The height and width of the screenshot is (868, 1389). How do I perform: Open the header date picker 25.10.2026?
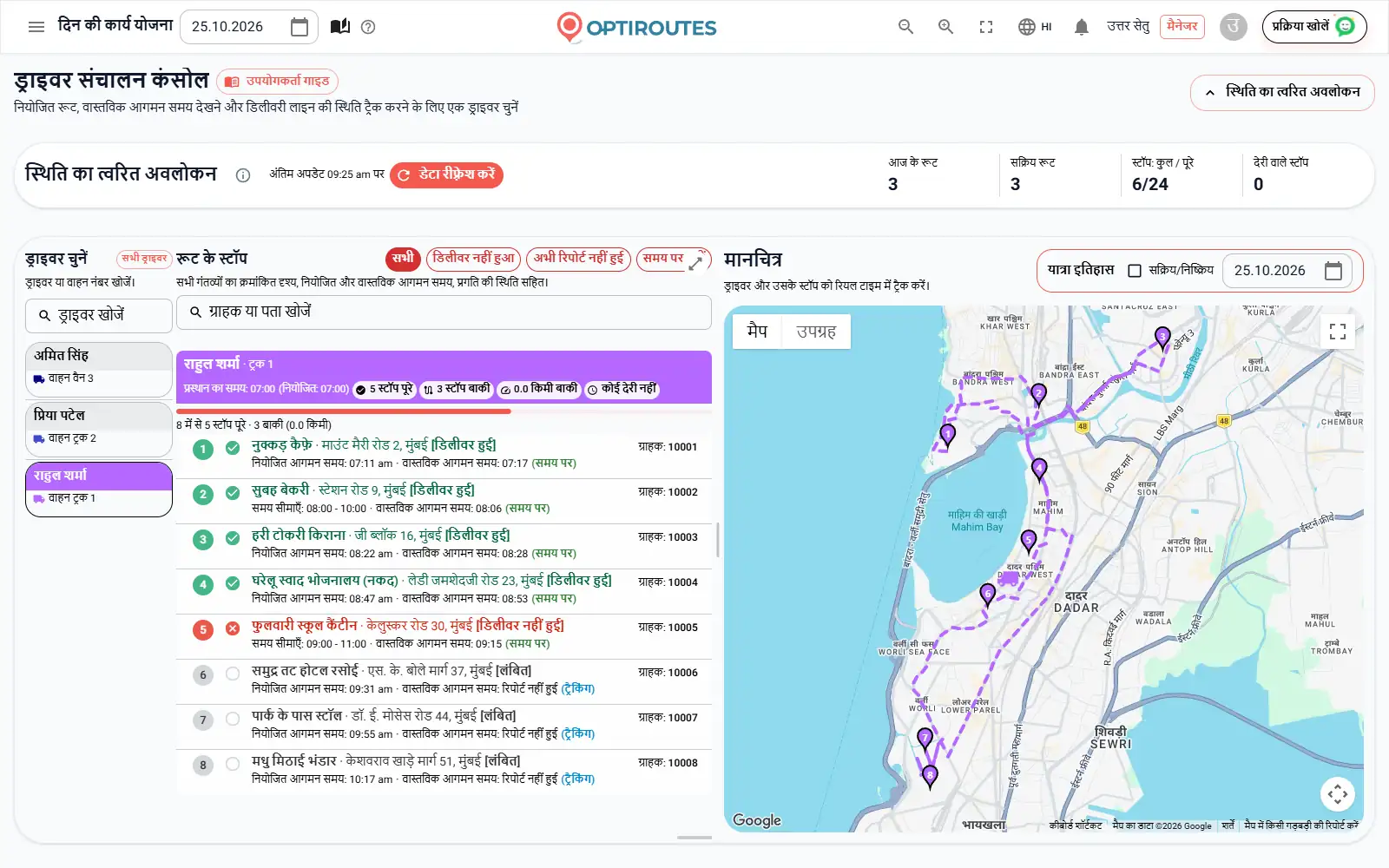point(249,27)
